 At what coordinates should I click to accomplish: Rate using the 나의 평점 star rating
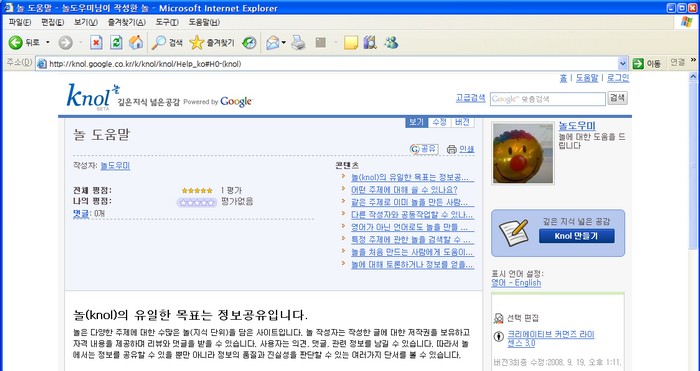pyautogui.click(x=197, y=203)
